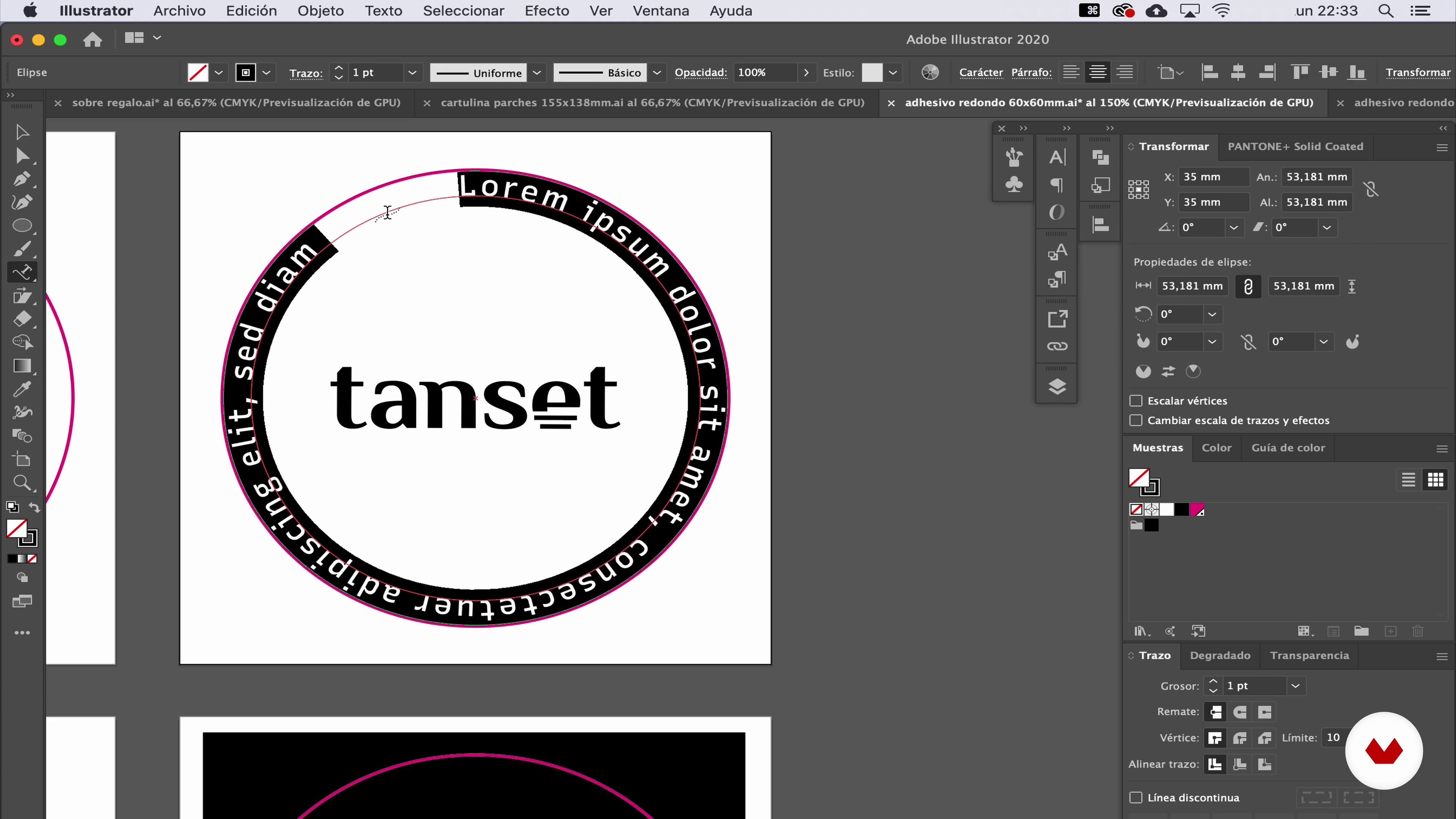
Task: Enable Escalar vértices checkbox
Action: (x=1136, y=401)
